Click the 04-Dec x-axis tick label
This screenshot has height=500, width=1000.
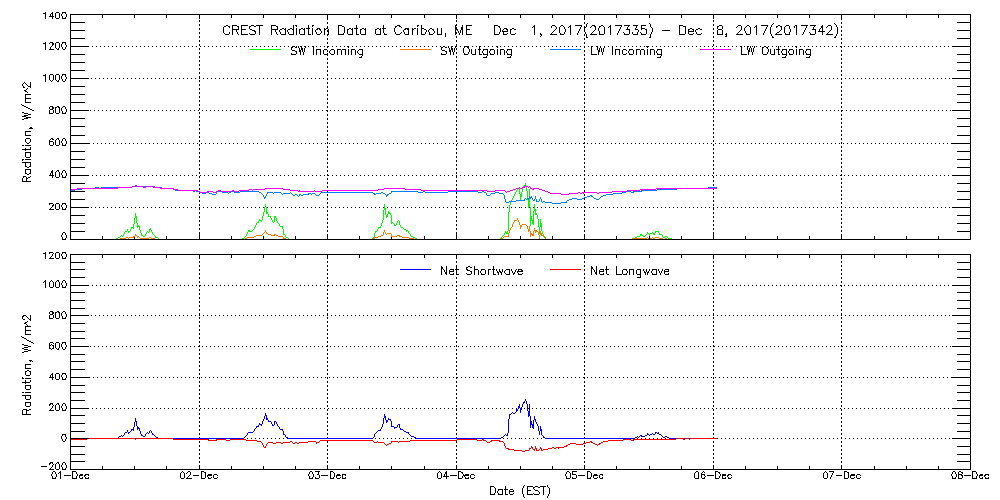457,477
